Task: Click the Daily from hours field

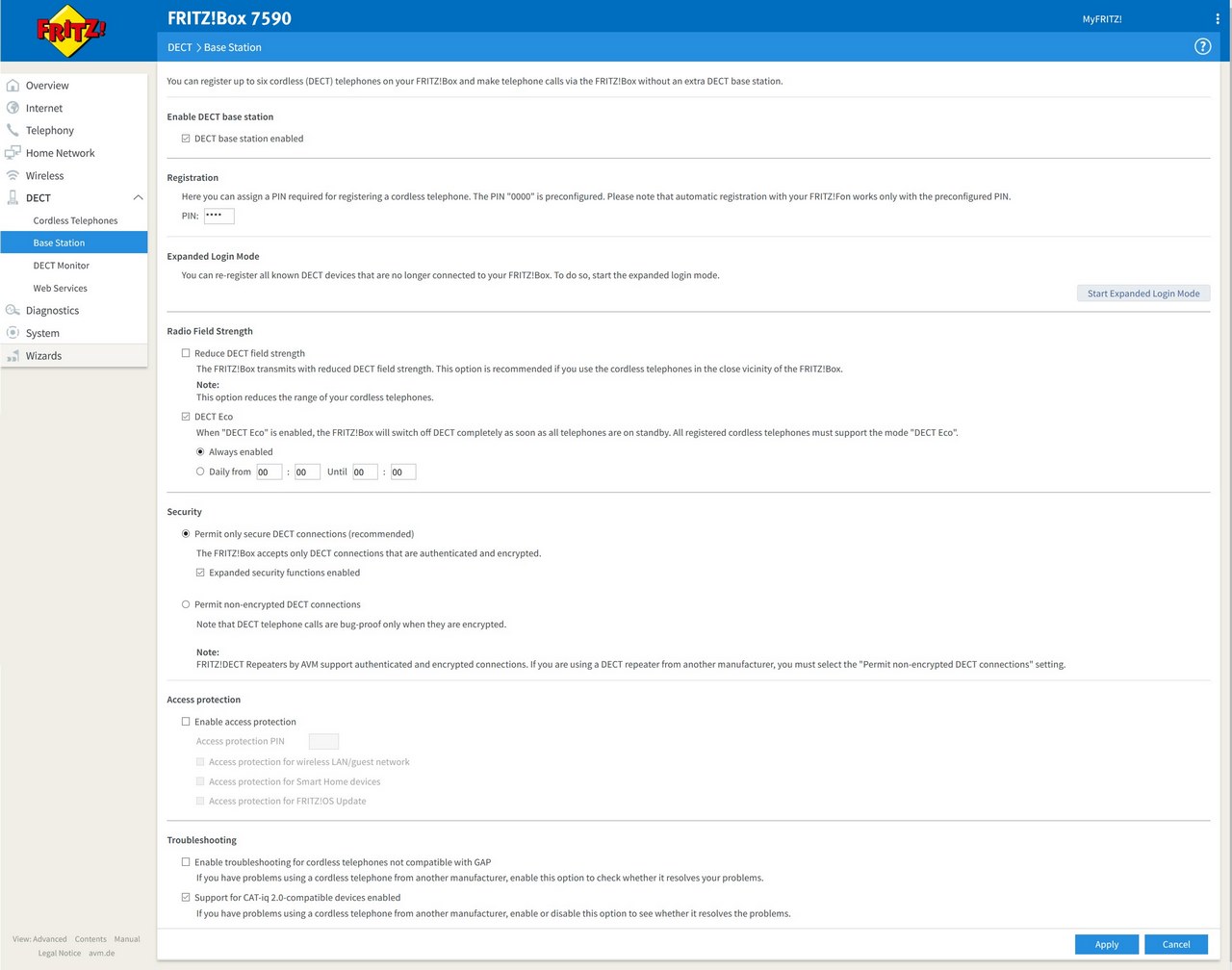Action: pyautogui.click(x=269, y=472)
